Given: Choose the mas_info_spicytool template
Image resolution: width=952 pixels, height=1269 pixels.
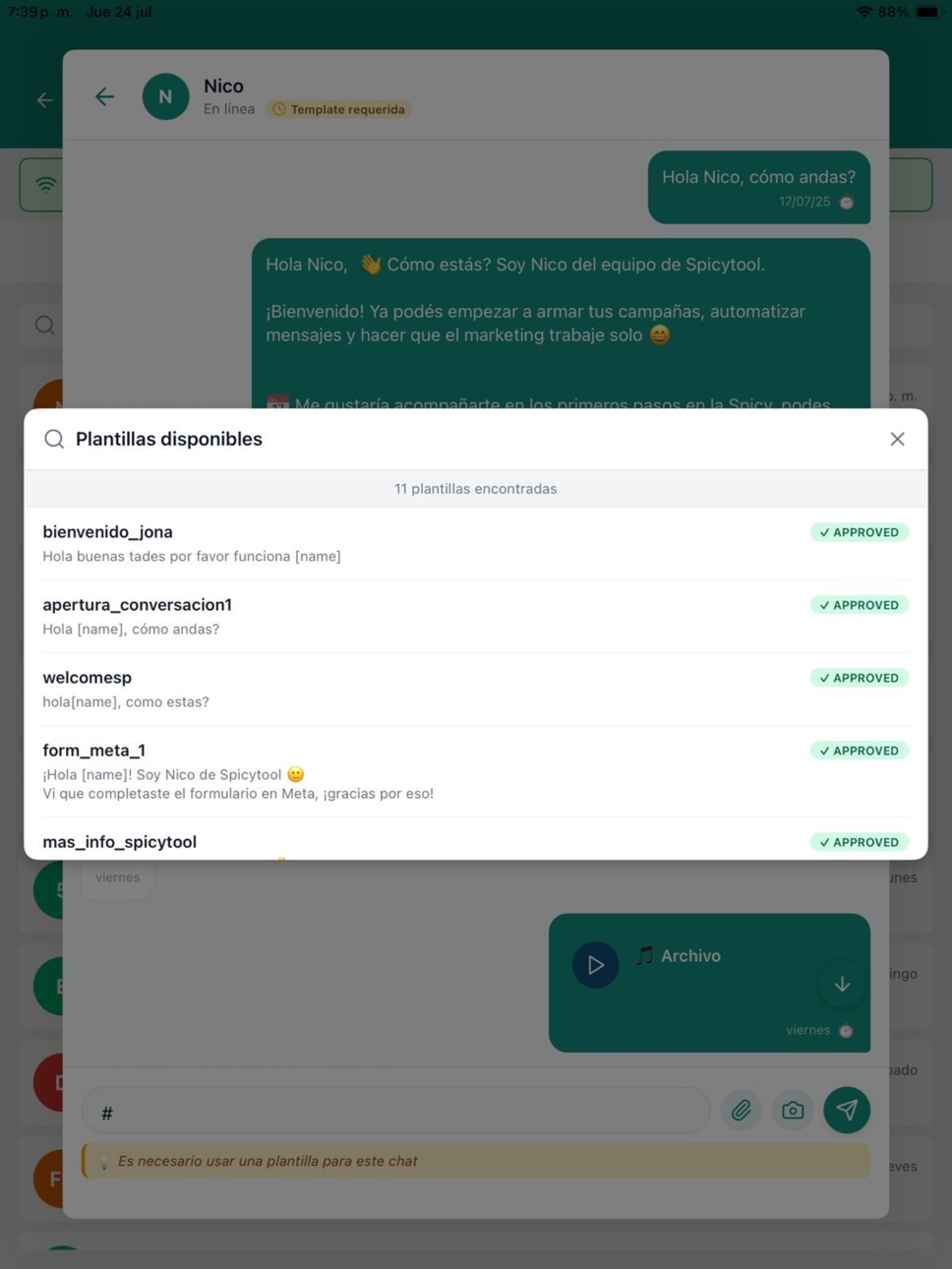Looking at the screenshot, I should coord(476,839).
